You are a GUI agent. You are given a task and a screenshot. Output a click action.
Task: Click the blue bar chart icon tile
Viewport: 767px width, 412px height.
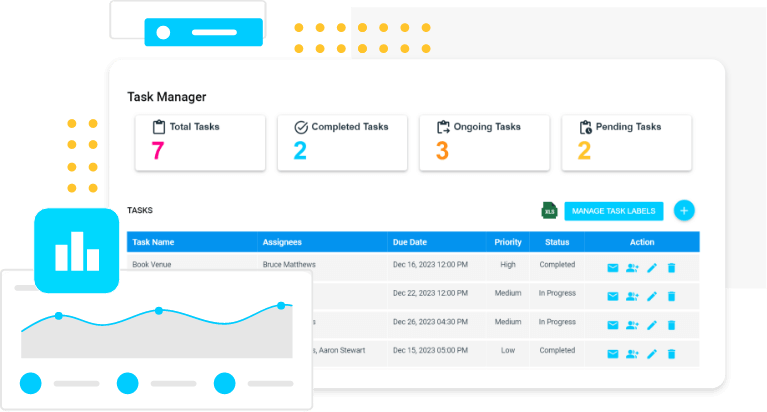point(76,251)
